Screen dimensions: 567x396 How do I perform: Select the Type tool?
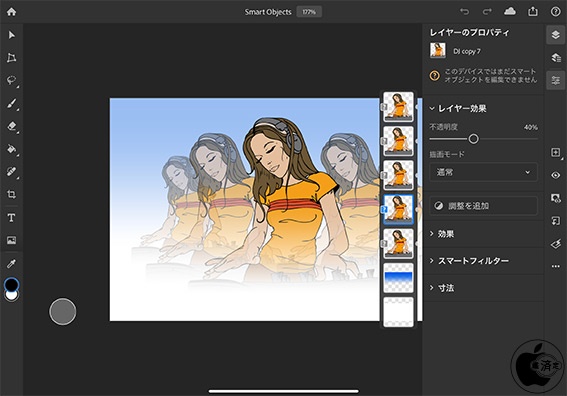11,217
